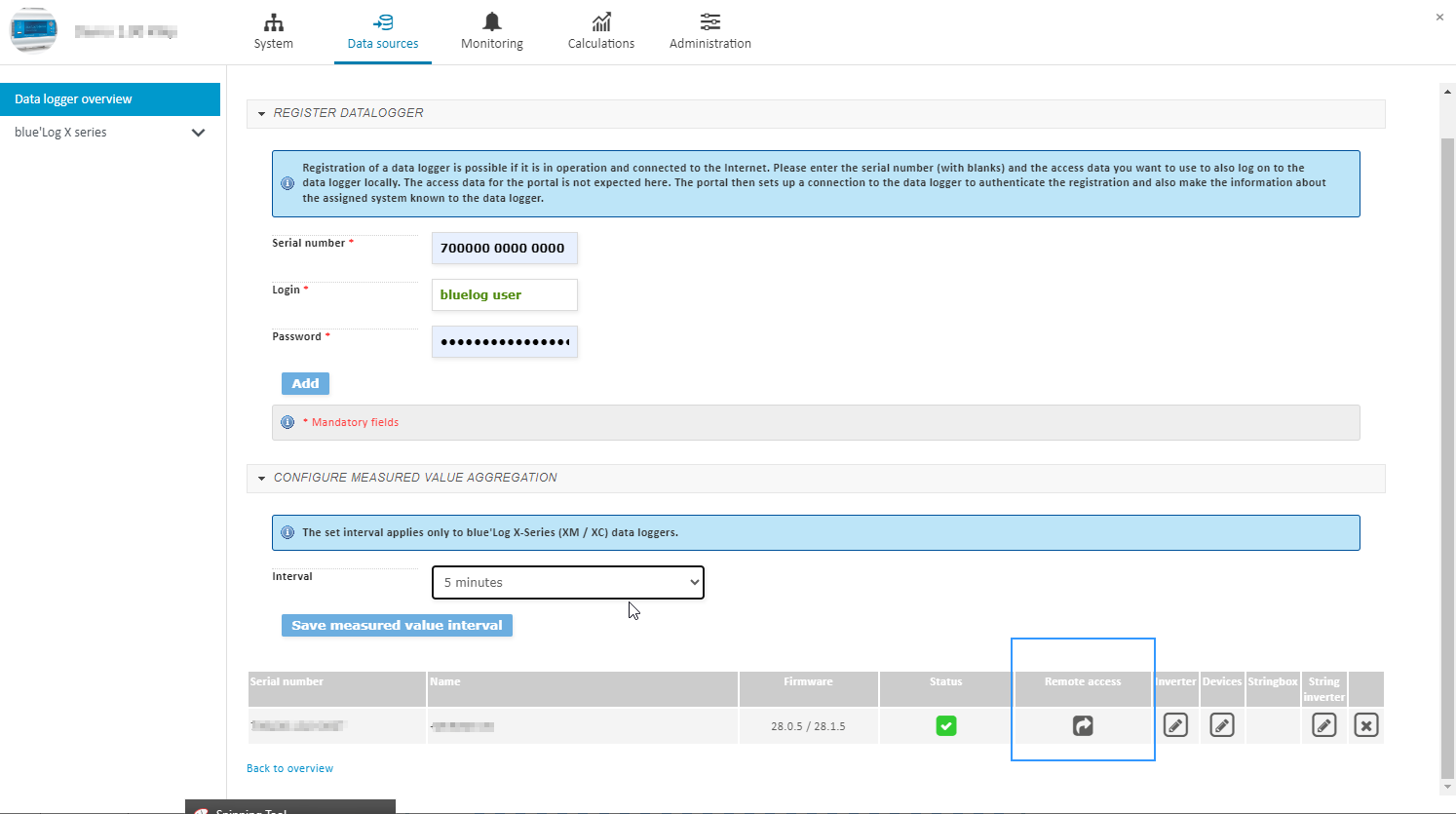
Task: Follow the Back to overview link
Action: 289,768
